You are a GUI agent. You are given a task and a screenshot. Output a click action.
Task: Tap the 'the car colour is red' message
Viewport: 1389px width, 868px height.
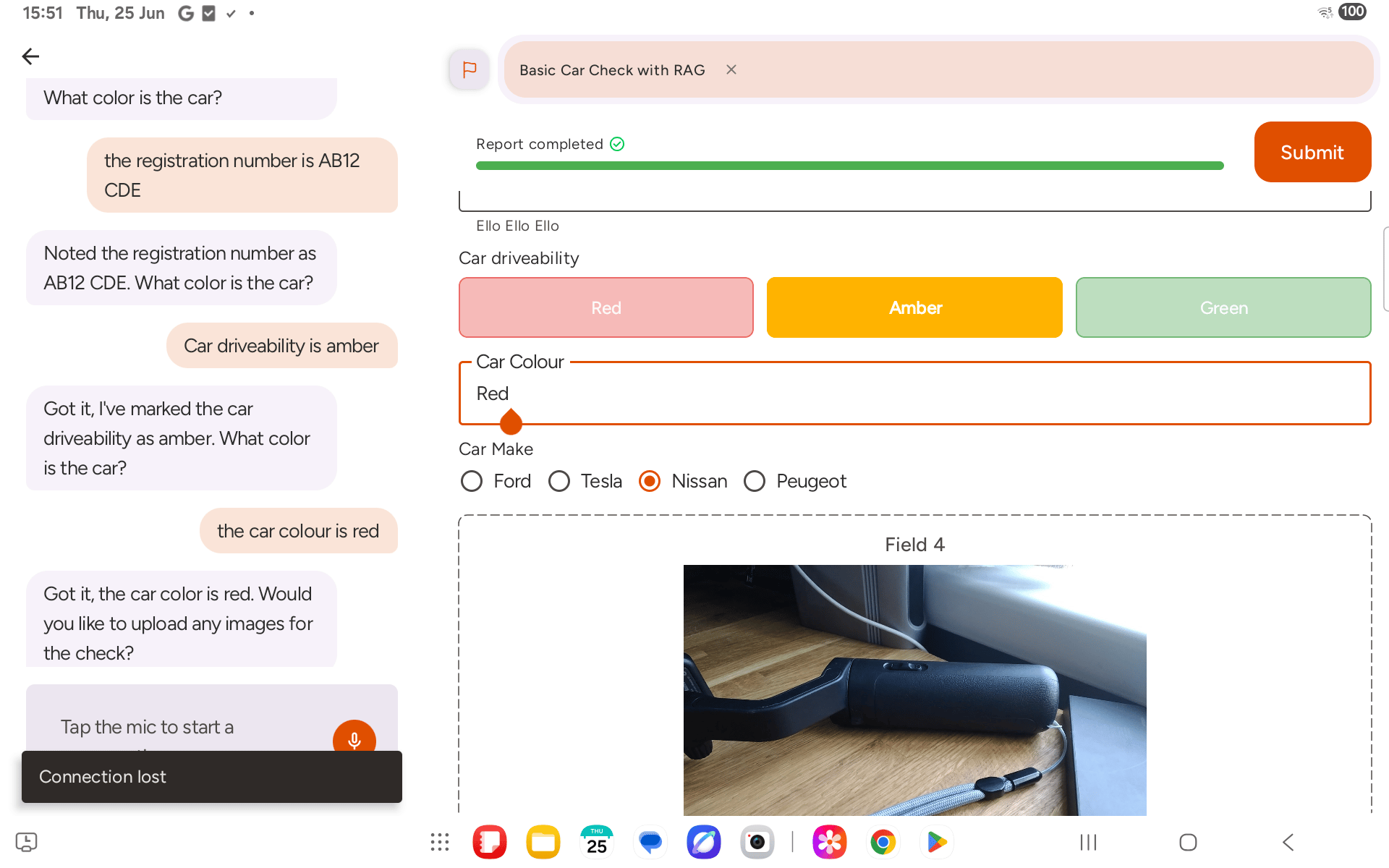[x=299, y=531]
